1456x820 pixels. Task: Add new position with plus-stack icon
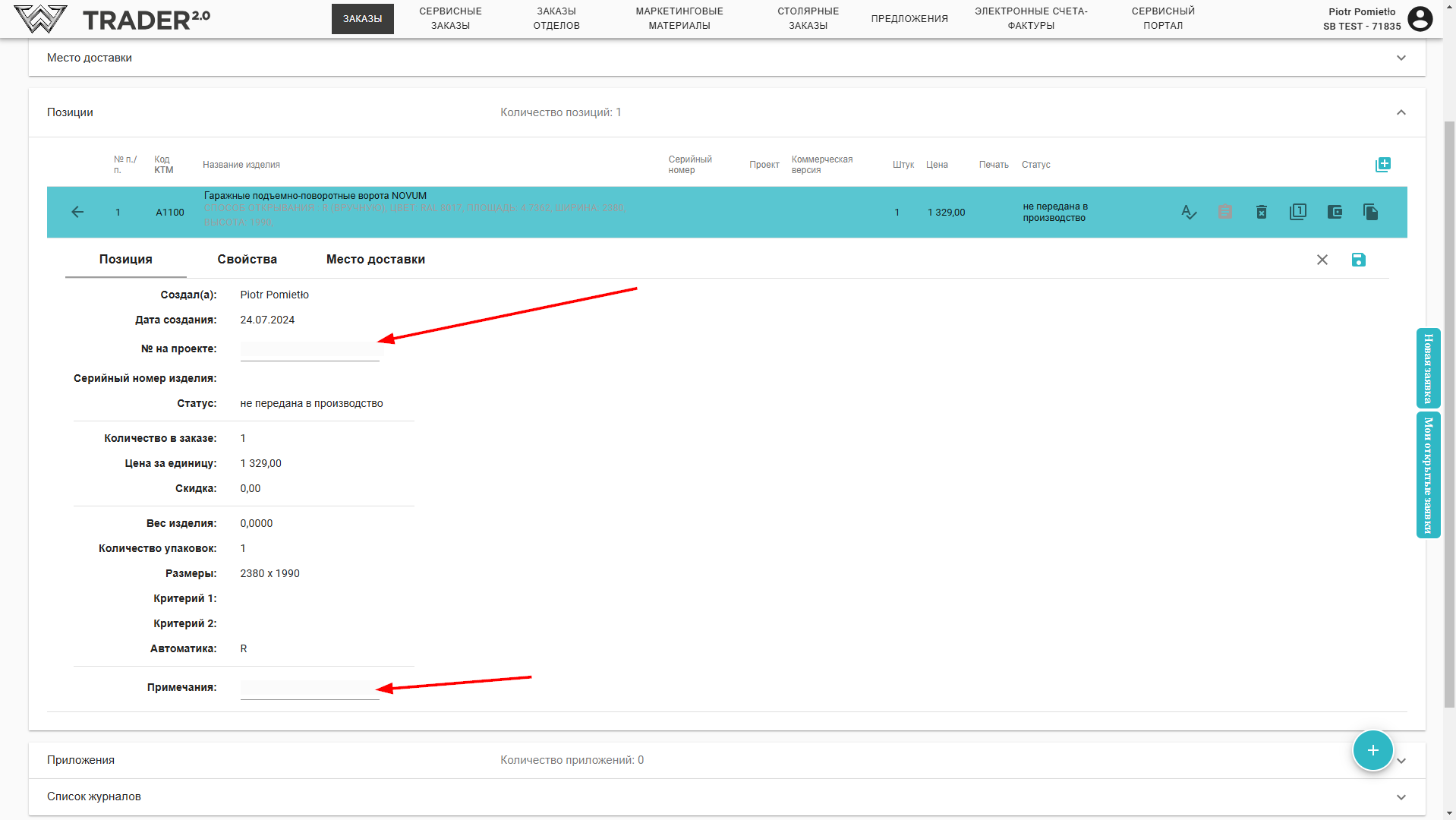(x=1382, y=165)
